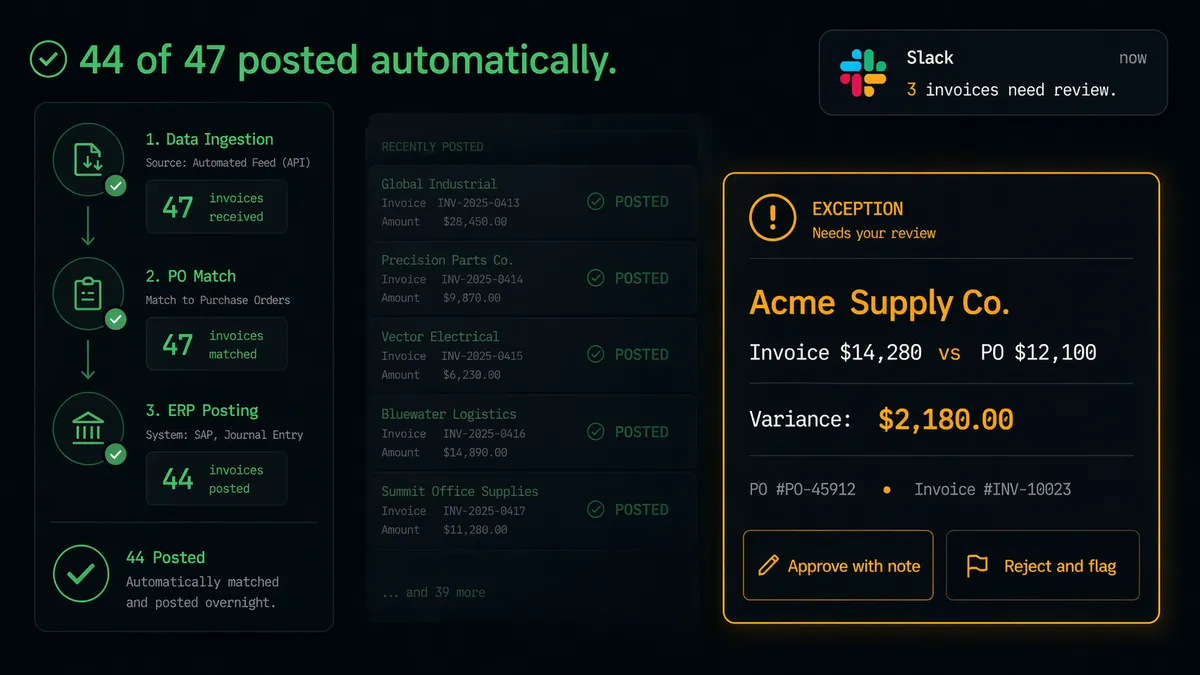
Task: Expand the Acme Supply Co. exception details
Action: pyautogui.click(x=878, y=303)
